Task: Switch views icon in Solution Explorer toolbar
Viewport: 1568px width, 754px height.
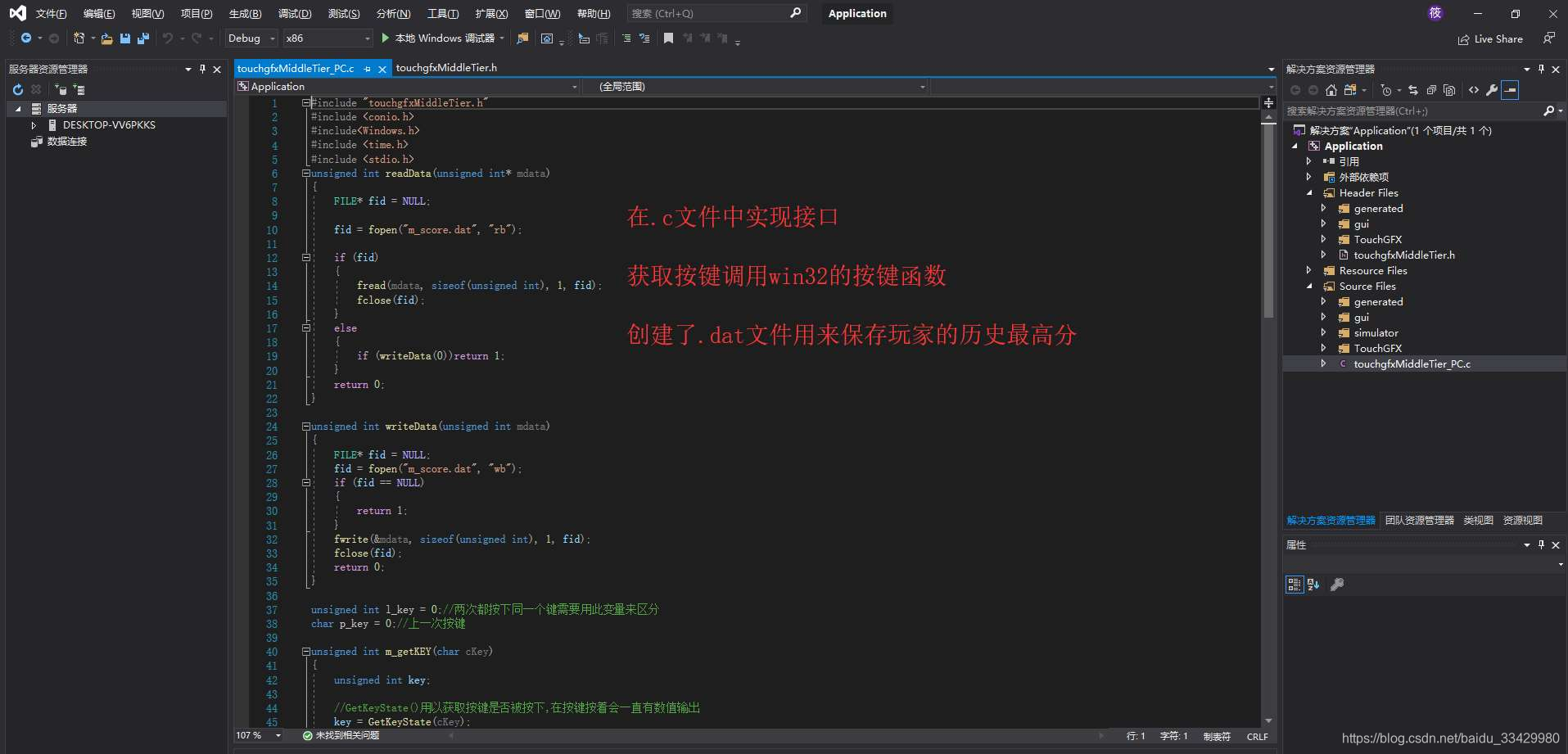Action: [x=1349, y=90]
